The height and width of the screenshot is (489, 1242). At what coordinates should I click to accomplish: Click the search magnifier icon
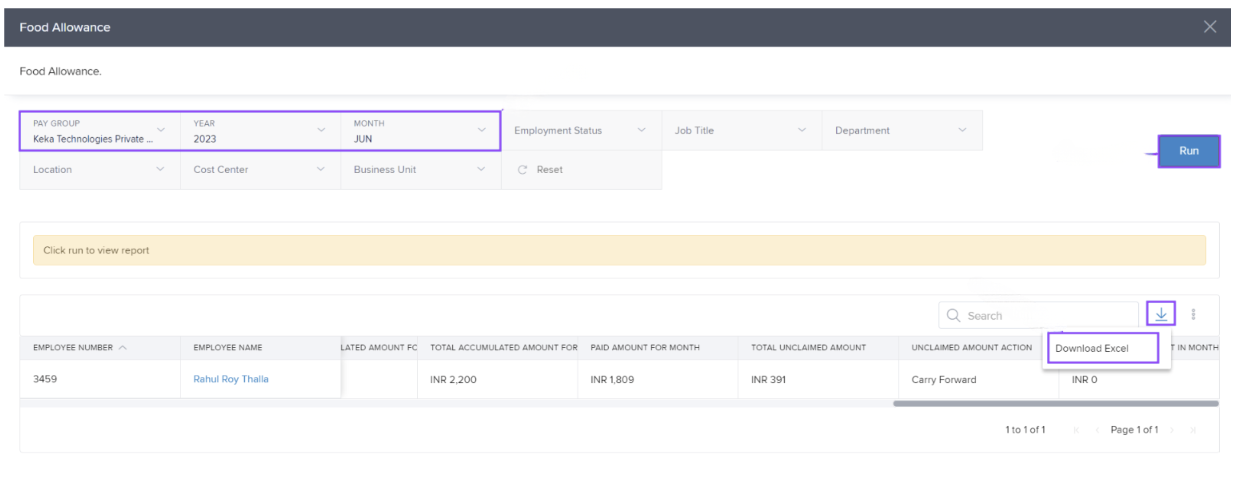point(954,316)
